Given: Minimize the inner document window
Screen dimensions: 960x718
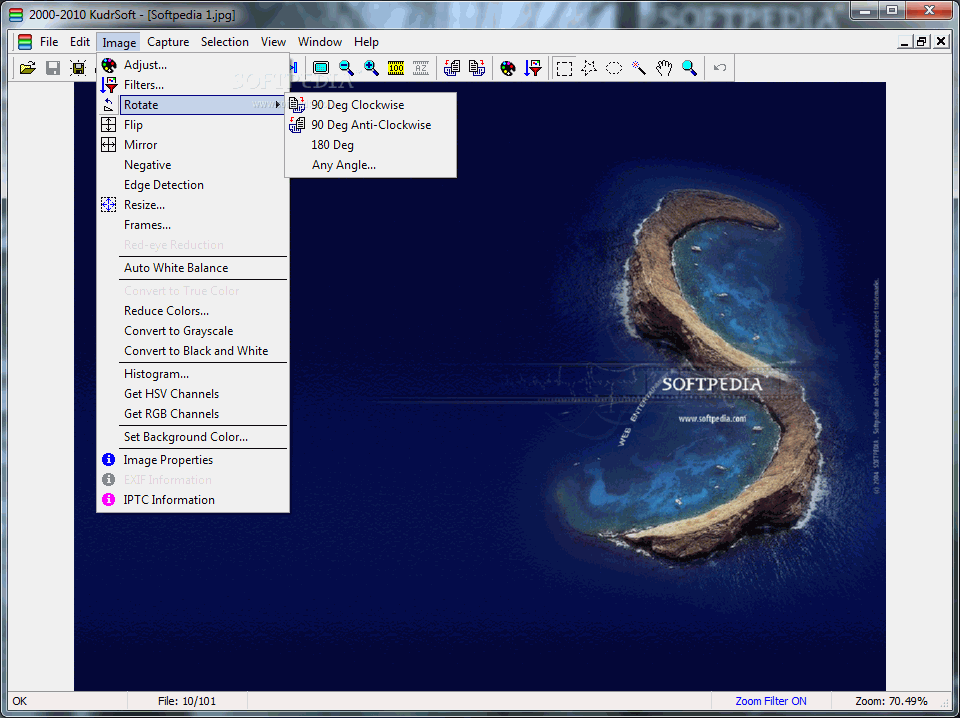Looking at the screenshot, I should 905,42.
